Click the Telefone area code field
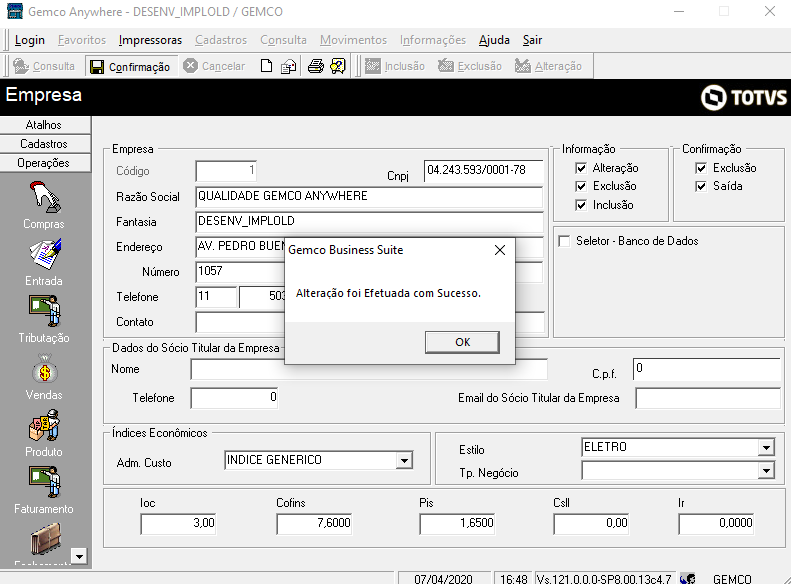Screen dimensions: 791x584 tap(216, 297)
